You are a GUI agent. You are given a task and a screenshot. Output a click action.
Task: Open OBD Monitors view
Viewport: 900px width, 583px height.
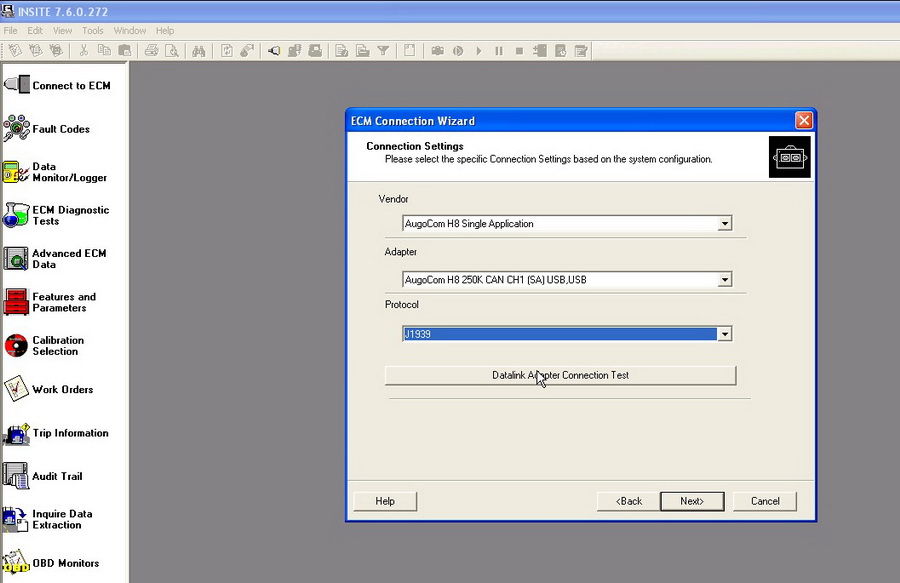click(x=52, y=562)
